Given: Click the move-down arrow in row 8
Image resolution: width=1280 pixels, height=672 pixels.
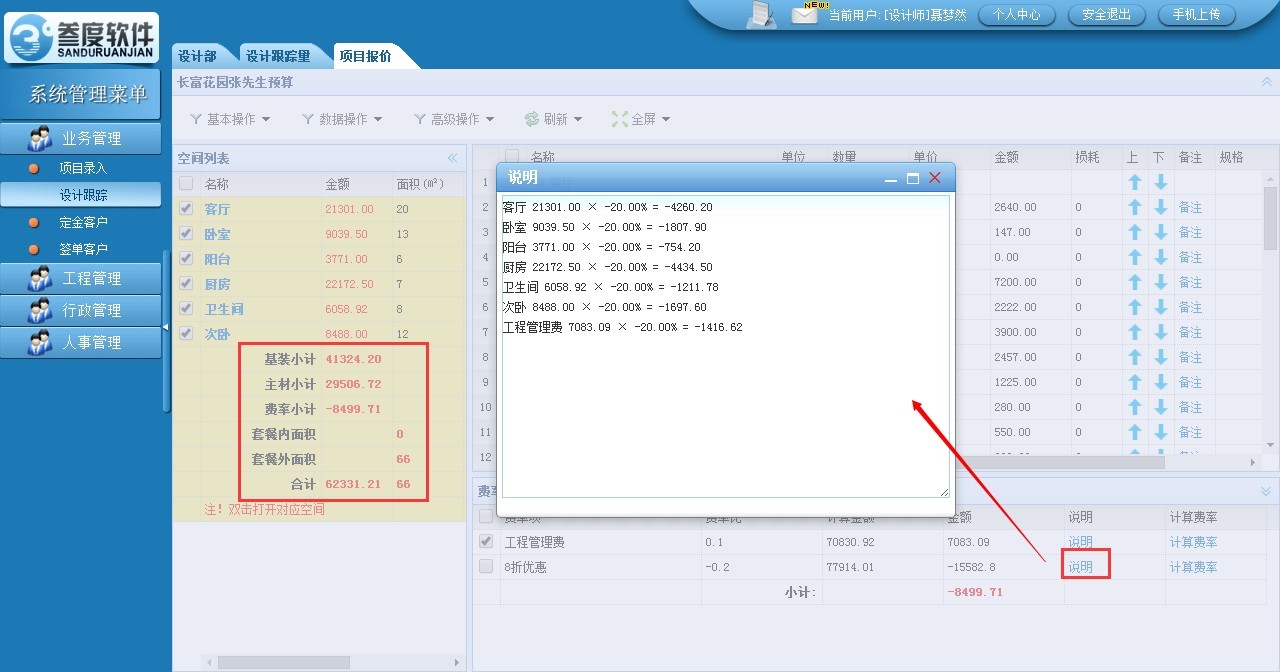Looking at the screenshot, I should pos(1161,357).
